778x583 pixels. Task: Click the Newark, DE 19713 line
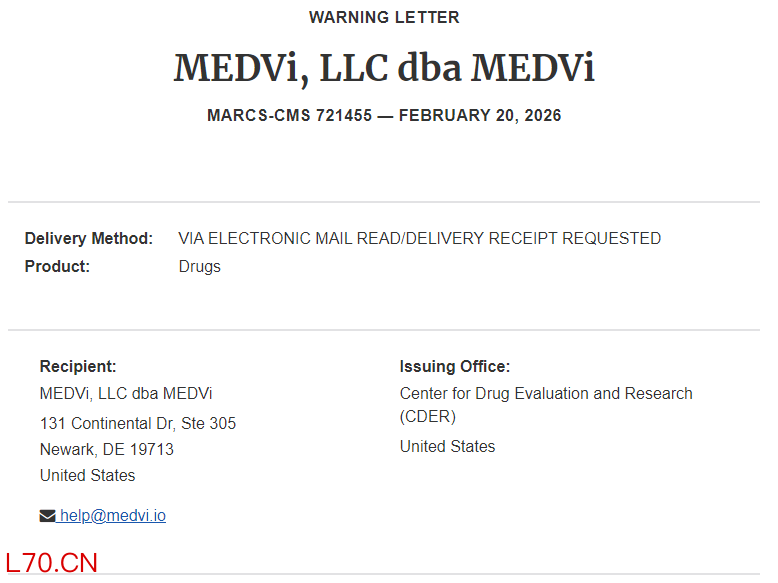pos(107,449)
